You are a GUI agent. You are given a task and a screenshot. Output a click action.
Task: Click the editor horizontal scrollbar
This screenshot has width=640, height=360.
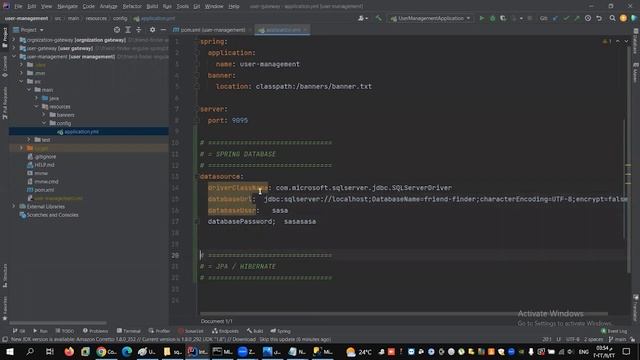pyautogui.click(x=404, y=314)
